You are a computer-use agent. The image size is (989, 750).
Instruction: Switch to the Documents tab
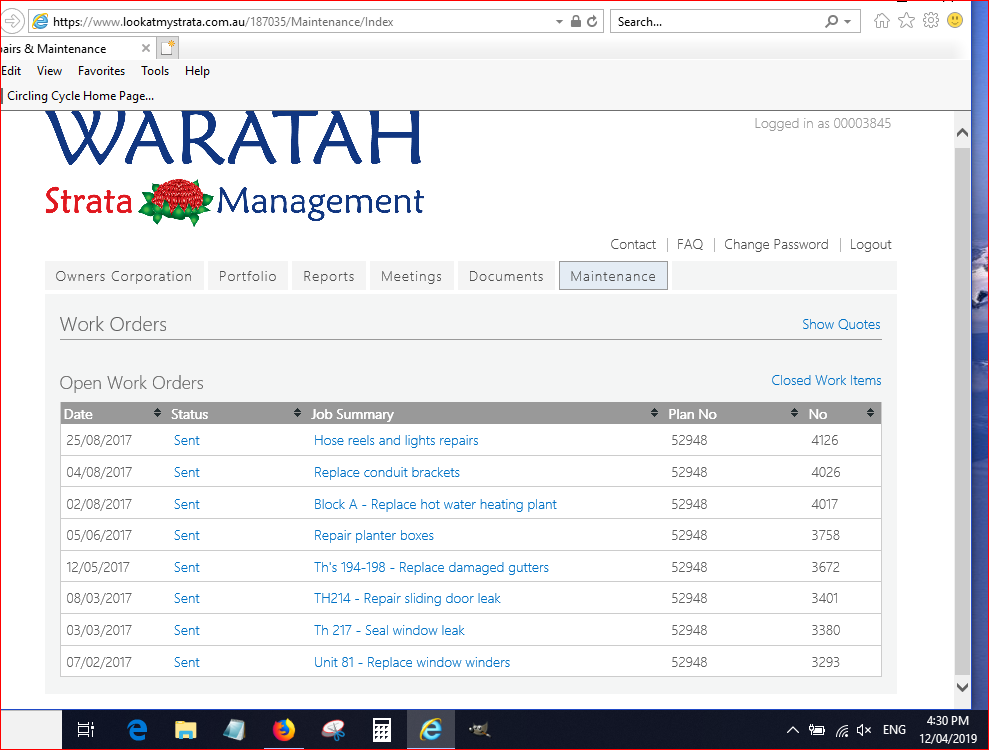click(506, 276)
